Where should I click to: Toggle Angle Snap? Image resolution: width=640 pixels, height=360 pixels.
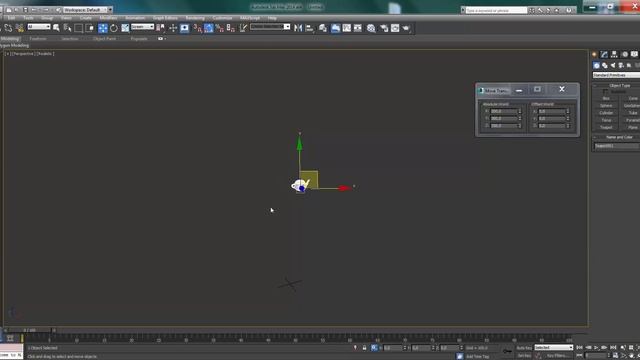coord(209,28)
